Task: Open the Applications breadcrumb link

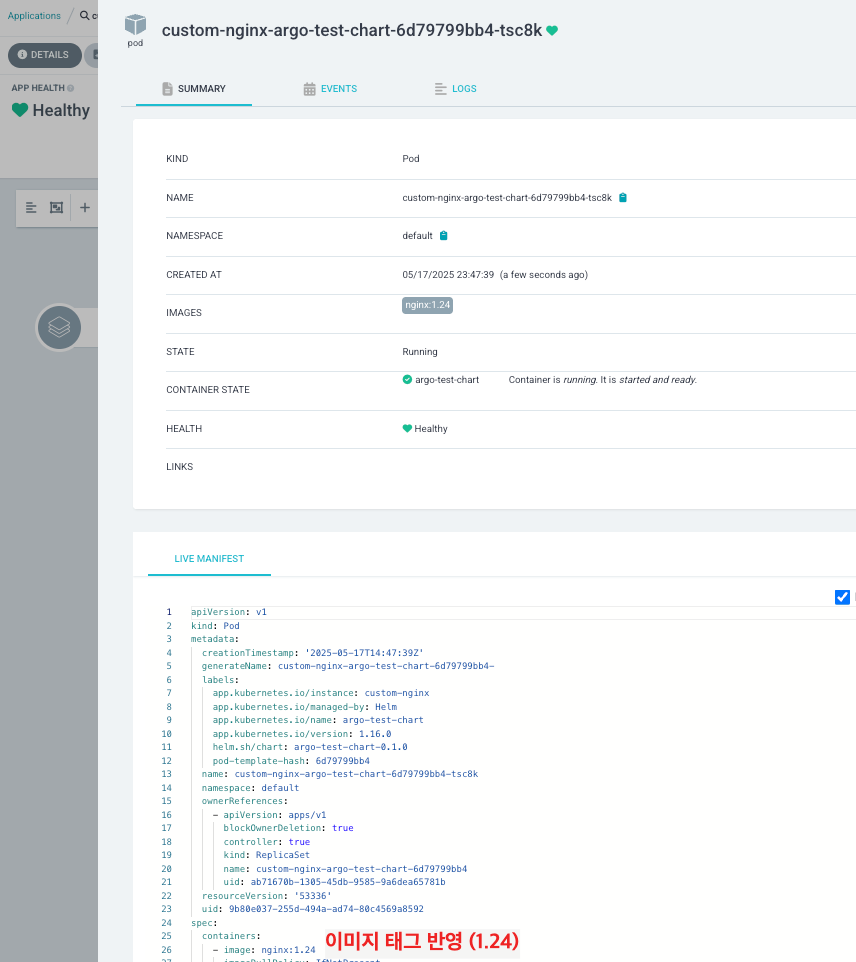Action: [x=34, y=15]
